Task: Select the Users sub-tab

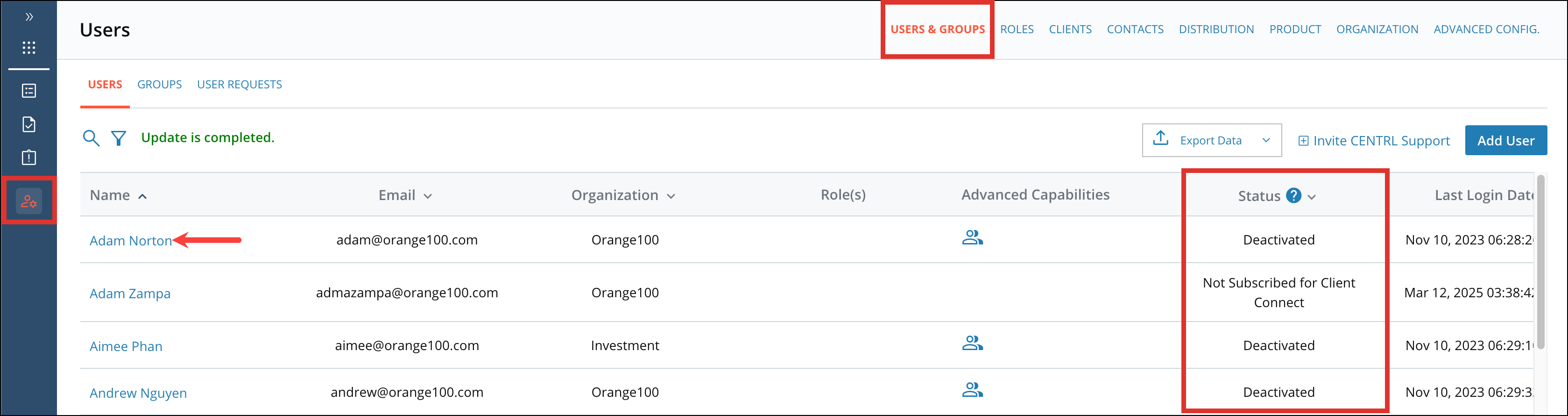Action: (105, 85)
